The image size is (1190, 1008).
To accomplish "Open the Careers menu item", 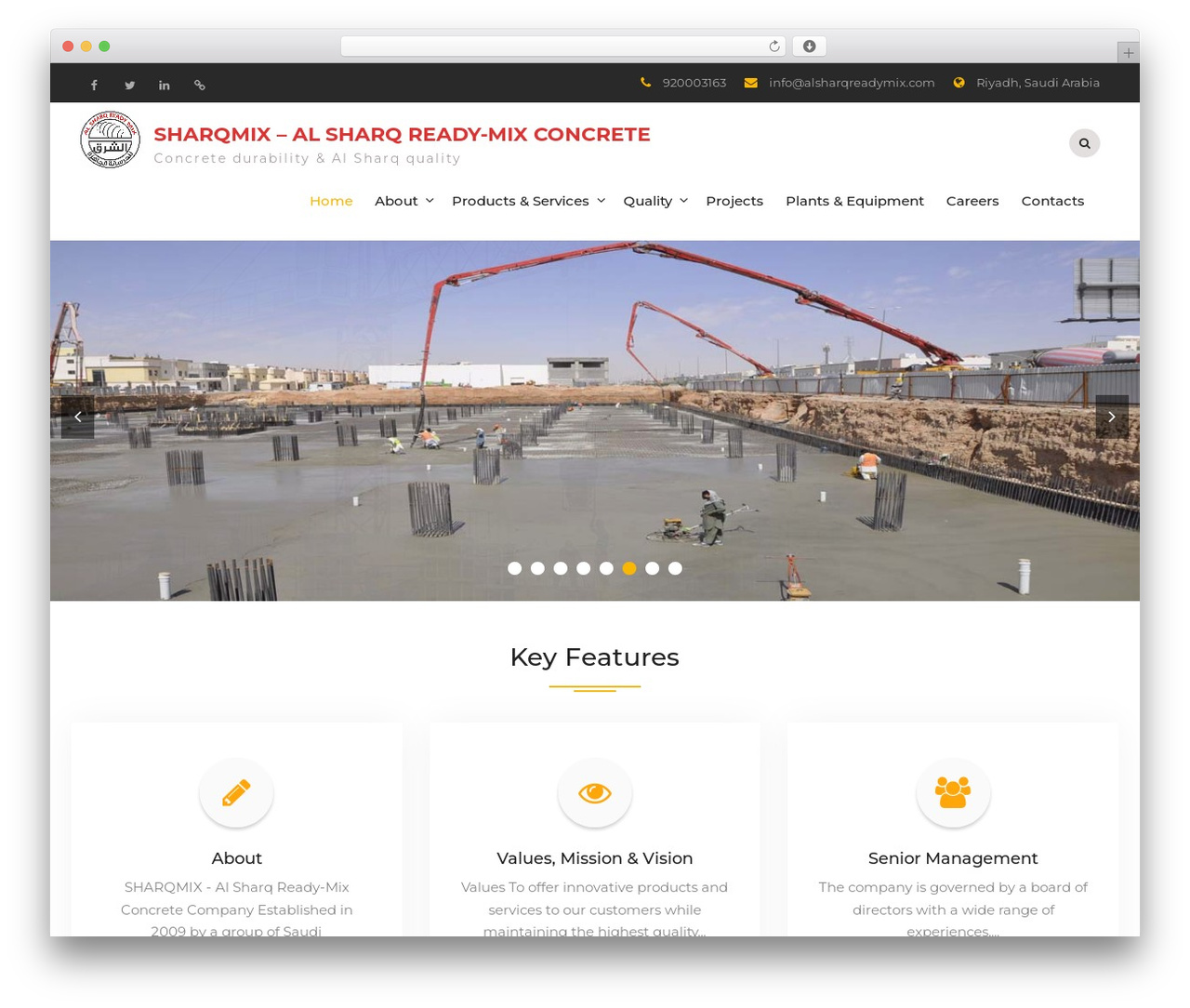I will point(972,201).
